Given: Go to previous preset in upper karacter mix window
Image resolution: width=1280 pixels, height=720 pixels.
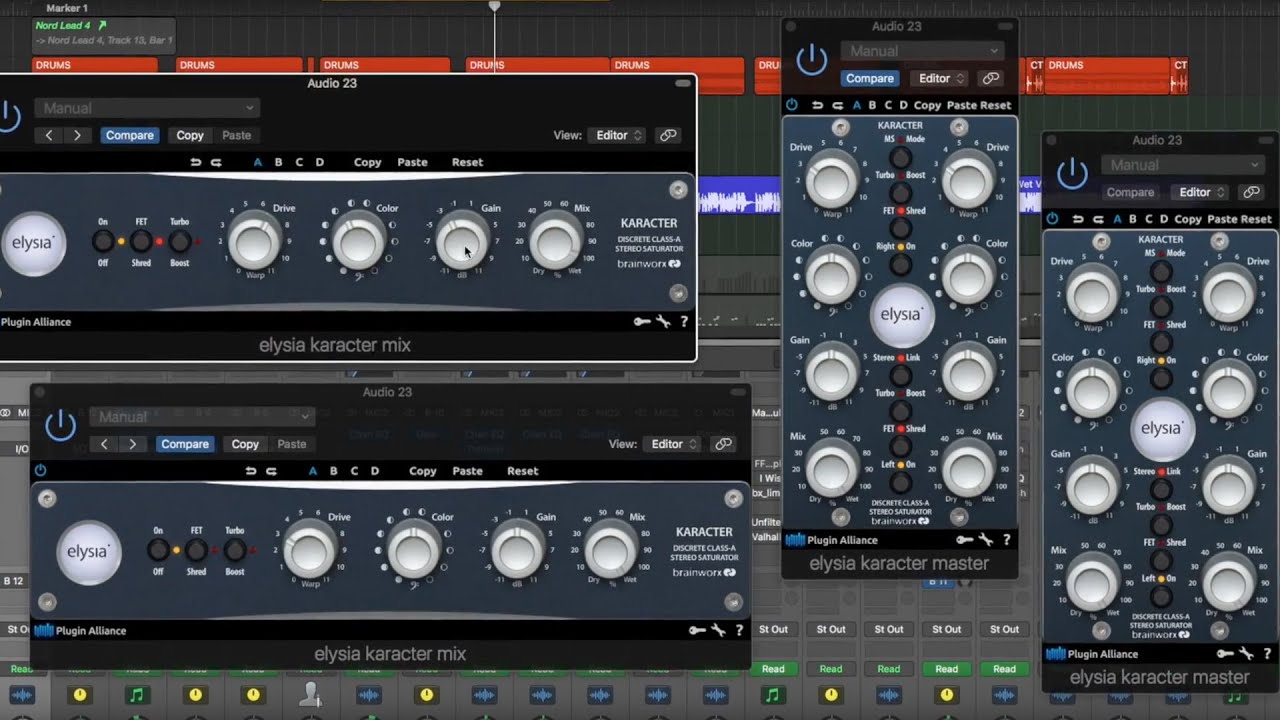Looking at the screenshot, I should pyautogui.click(x=49, y=135).
